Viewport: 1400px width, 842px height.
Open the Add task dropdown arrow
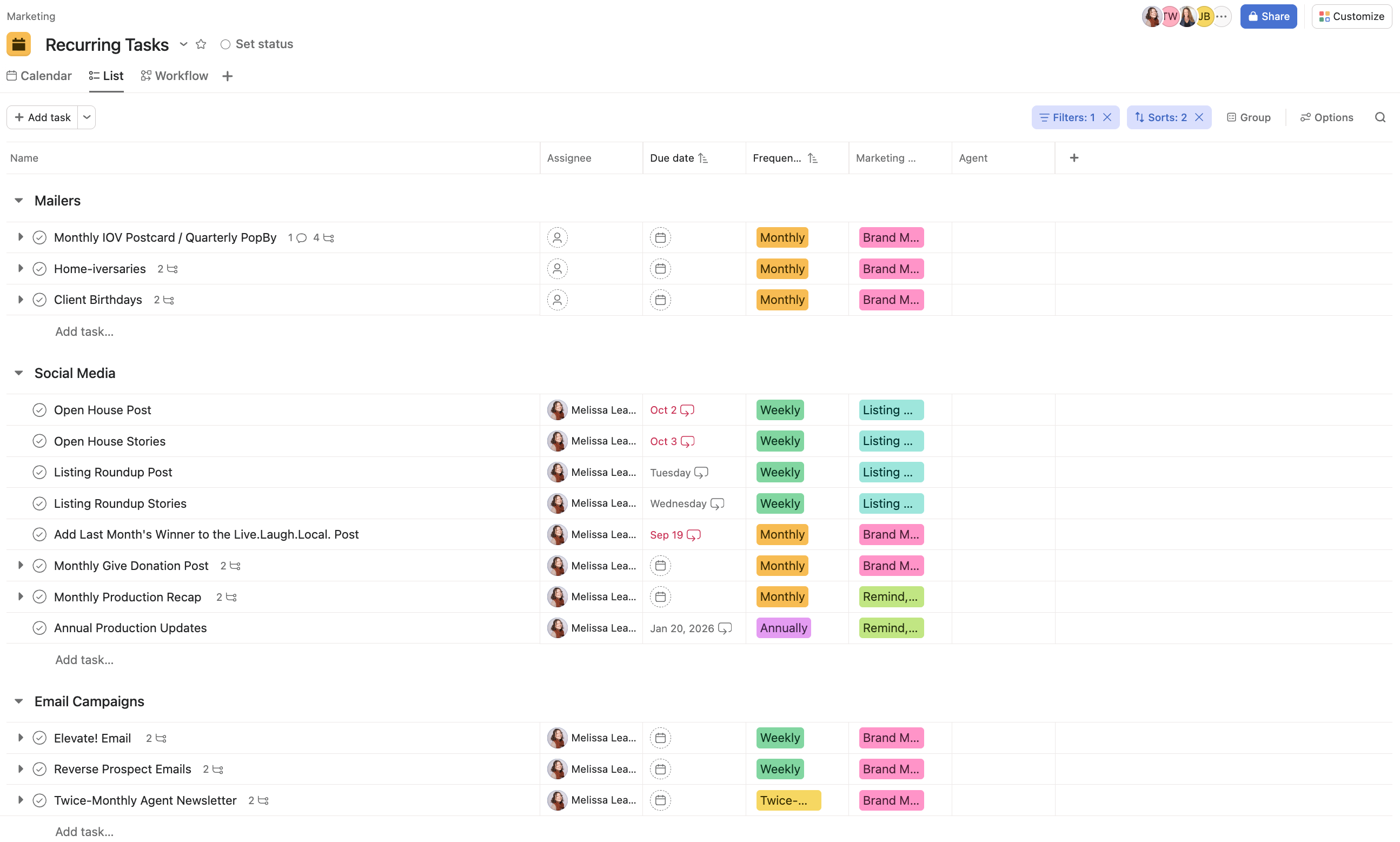pos(86,117)
